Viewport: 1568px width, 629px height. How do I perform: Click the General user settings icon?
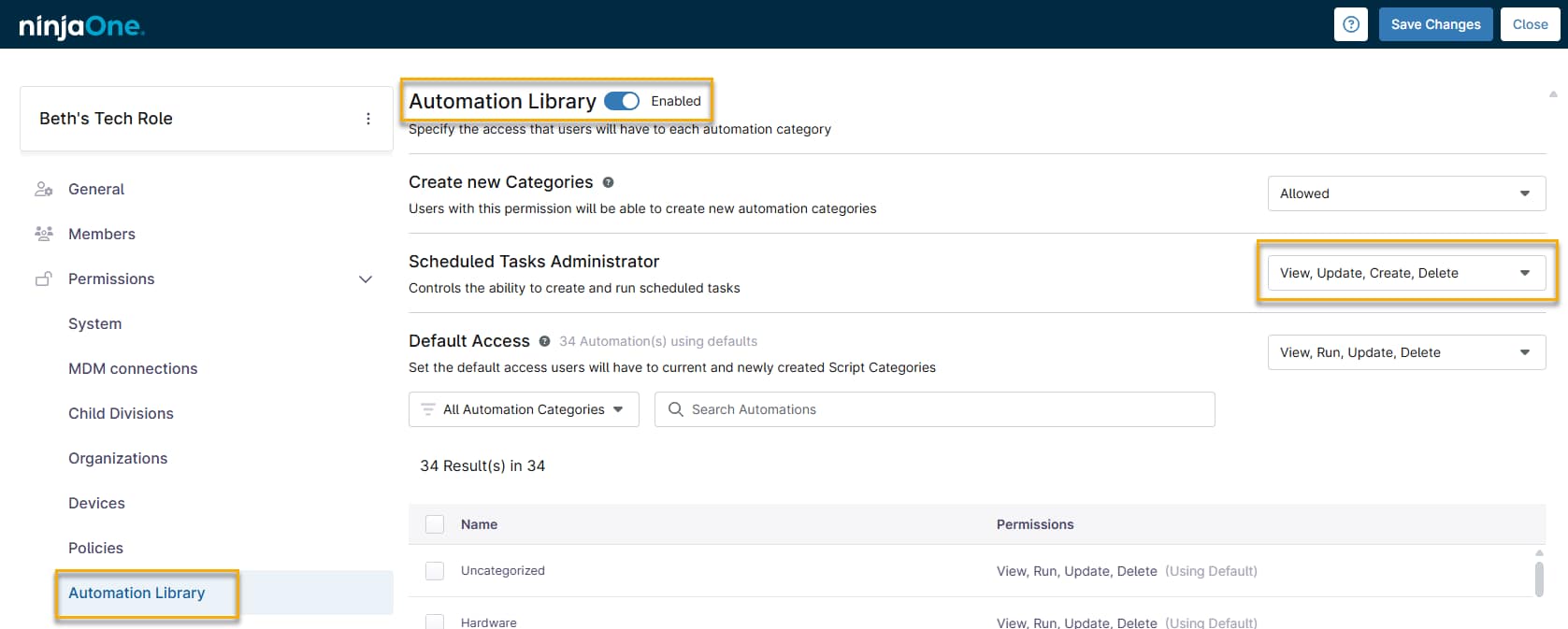tap(44, 189)
